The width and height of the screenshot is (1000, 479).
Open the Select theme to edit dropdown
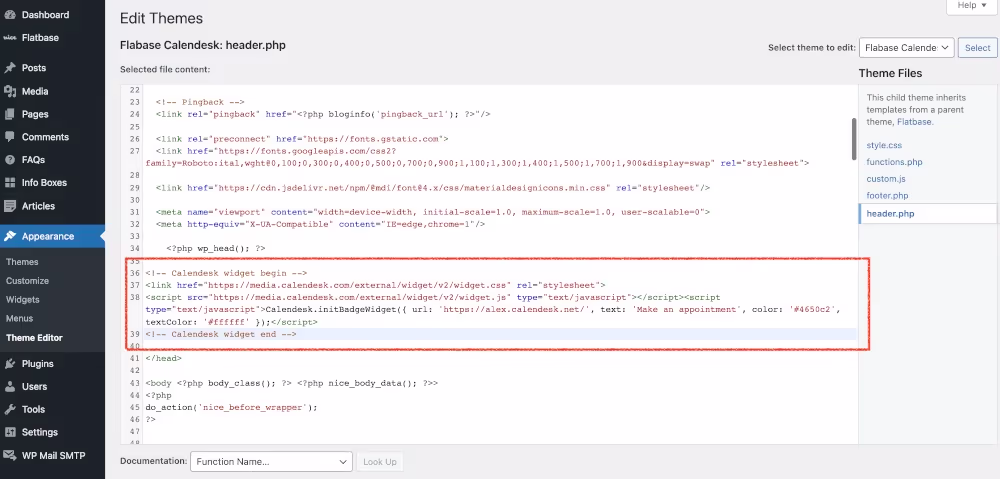(906, 48)
